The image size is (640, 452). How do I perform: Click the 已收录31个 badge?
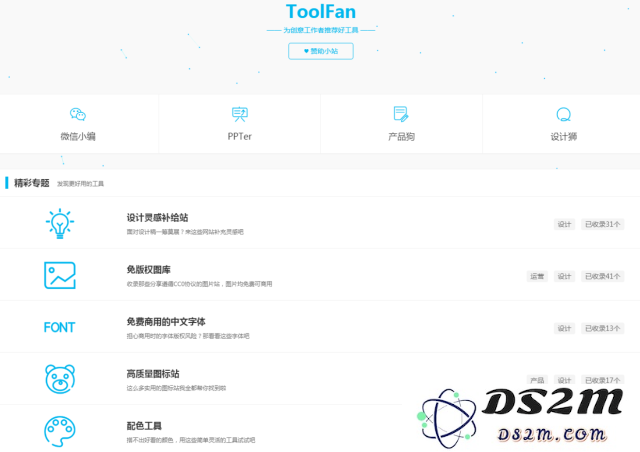602,224
